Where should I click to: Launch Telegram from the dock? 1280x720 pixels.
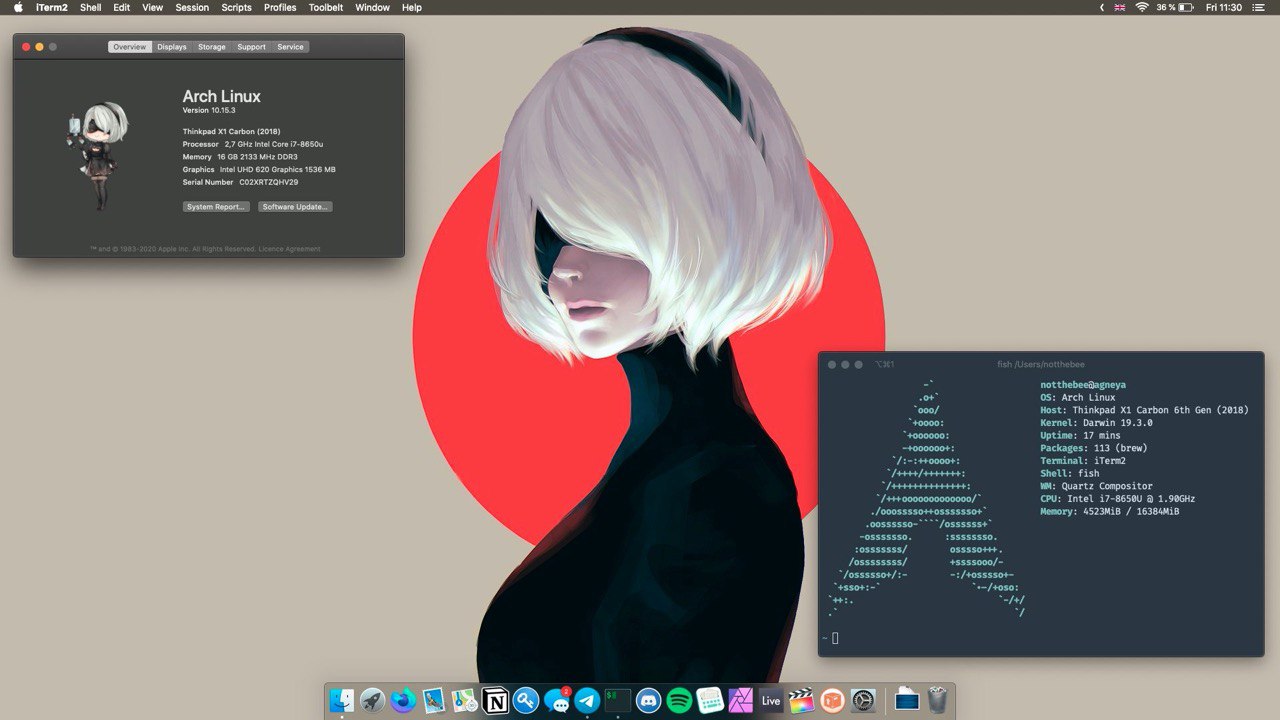point(587,701)
